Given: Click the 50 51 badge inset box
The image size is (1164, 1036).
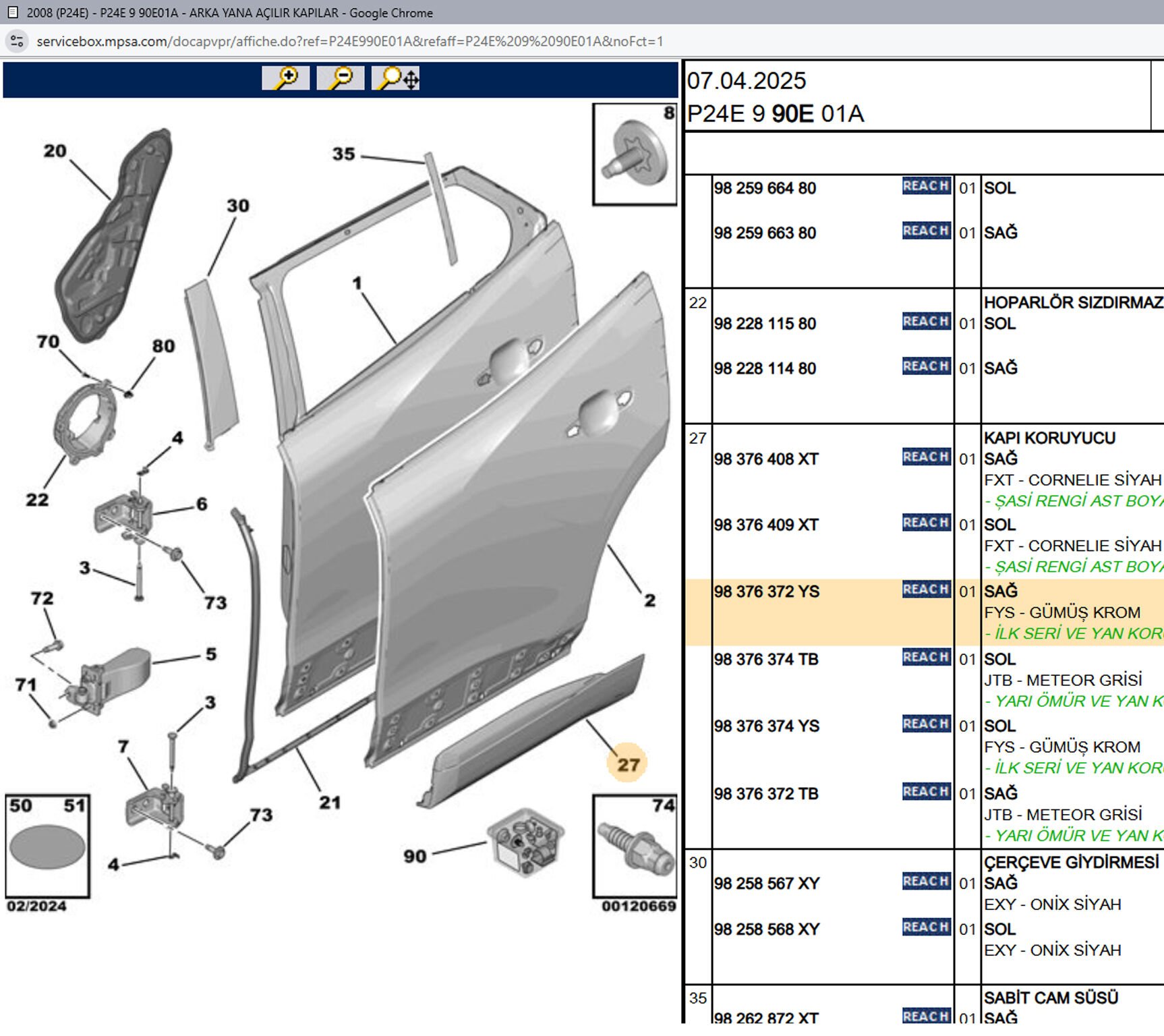Looking at the screenshot, I should pyautogui.click(x=47, y=846).
